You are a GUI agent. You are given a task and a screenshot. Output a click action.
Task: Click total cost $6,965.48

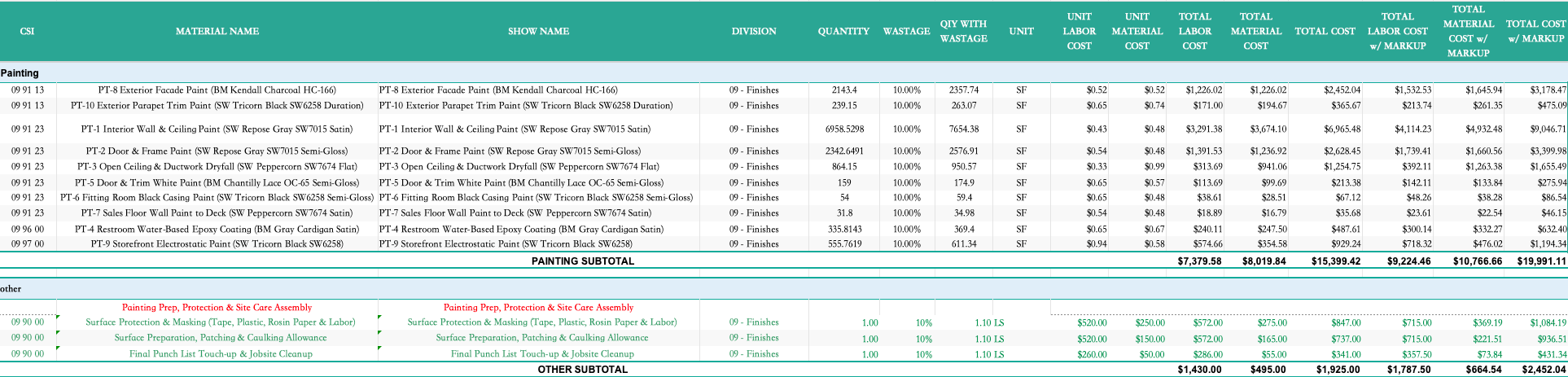coord(1342,129)
